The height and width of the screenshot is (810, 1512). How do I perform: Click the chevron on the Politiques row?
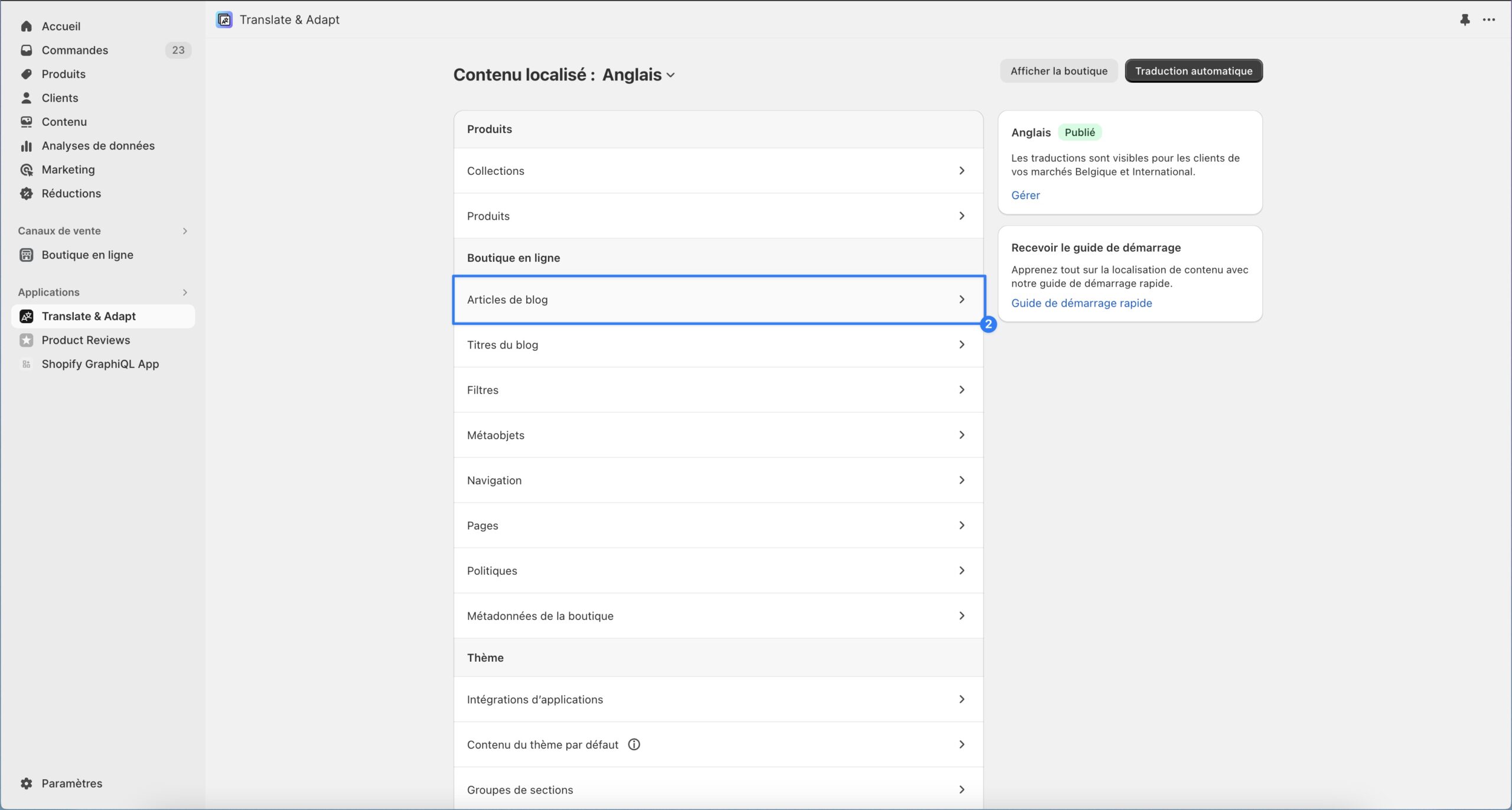coord(962,571)
